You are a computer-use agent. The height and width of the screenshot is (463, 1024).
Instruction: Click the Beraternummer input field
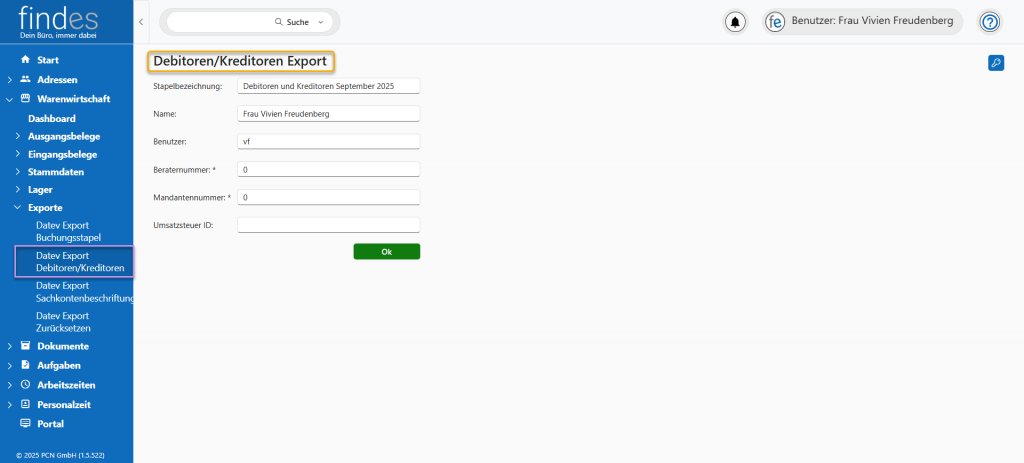[x=328, y=170]
